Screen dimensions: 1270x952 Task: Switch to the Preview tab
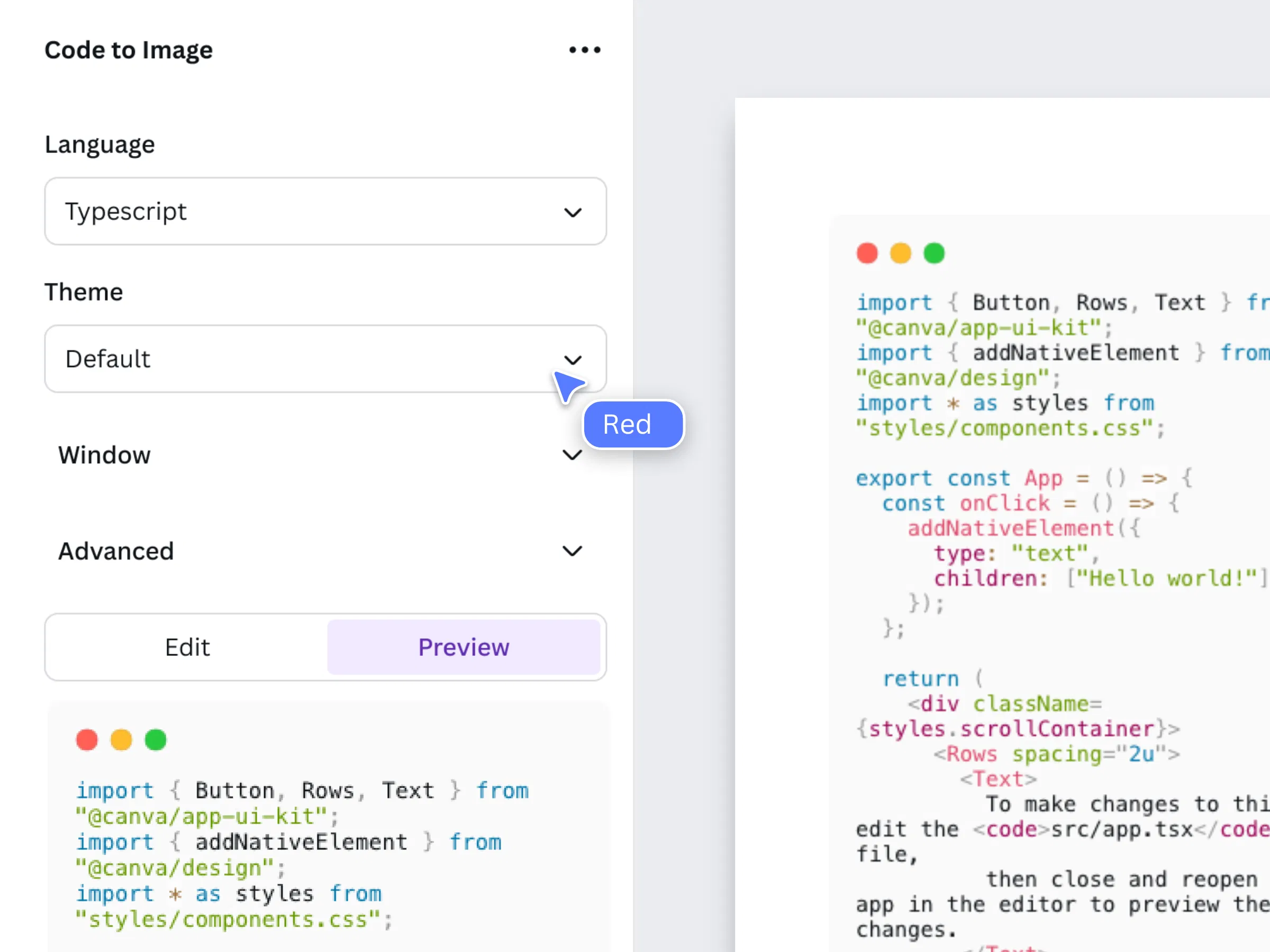[x=464, y=647]
